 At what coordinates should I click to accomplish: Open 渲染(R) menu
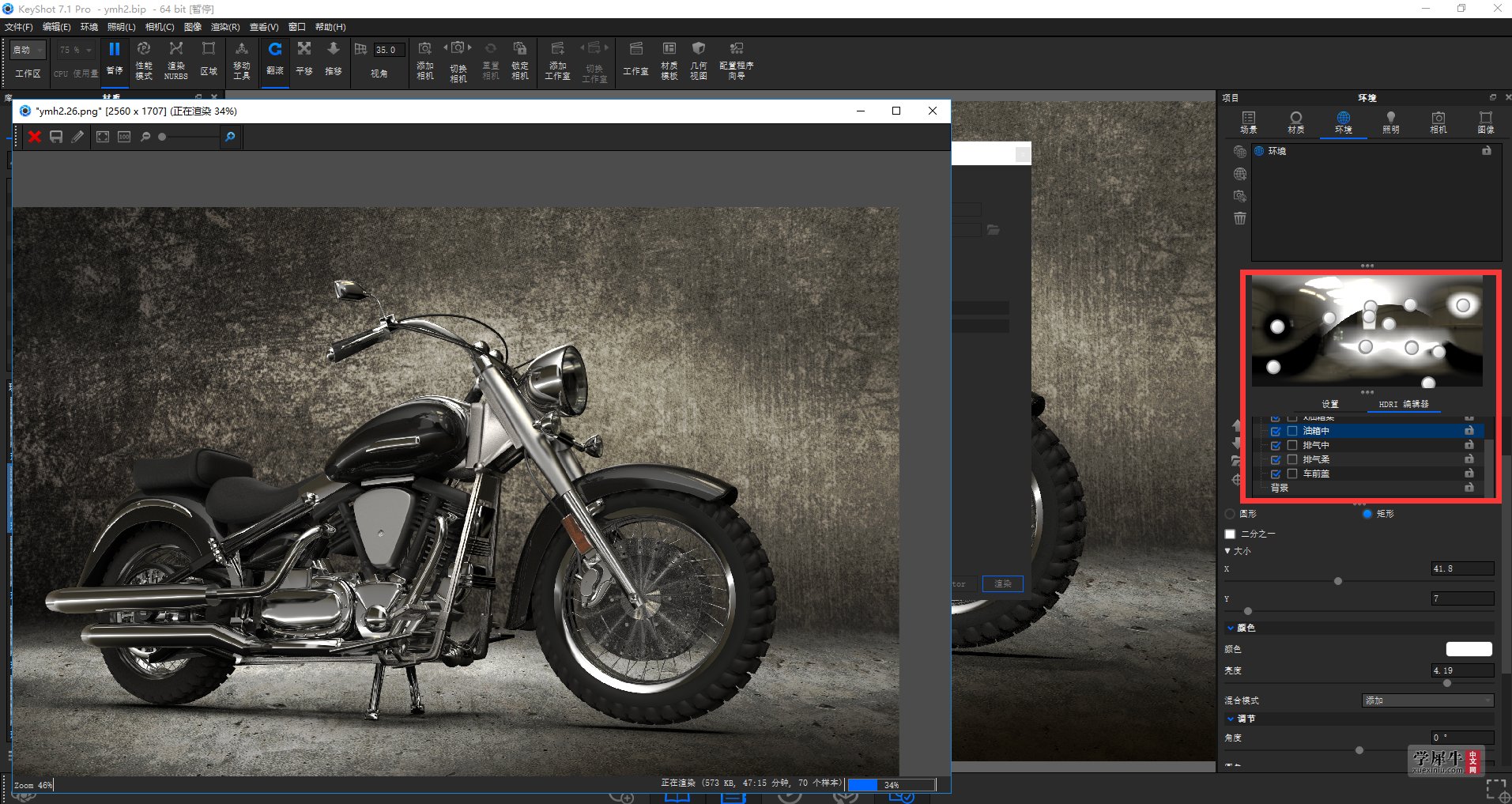225,27
